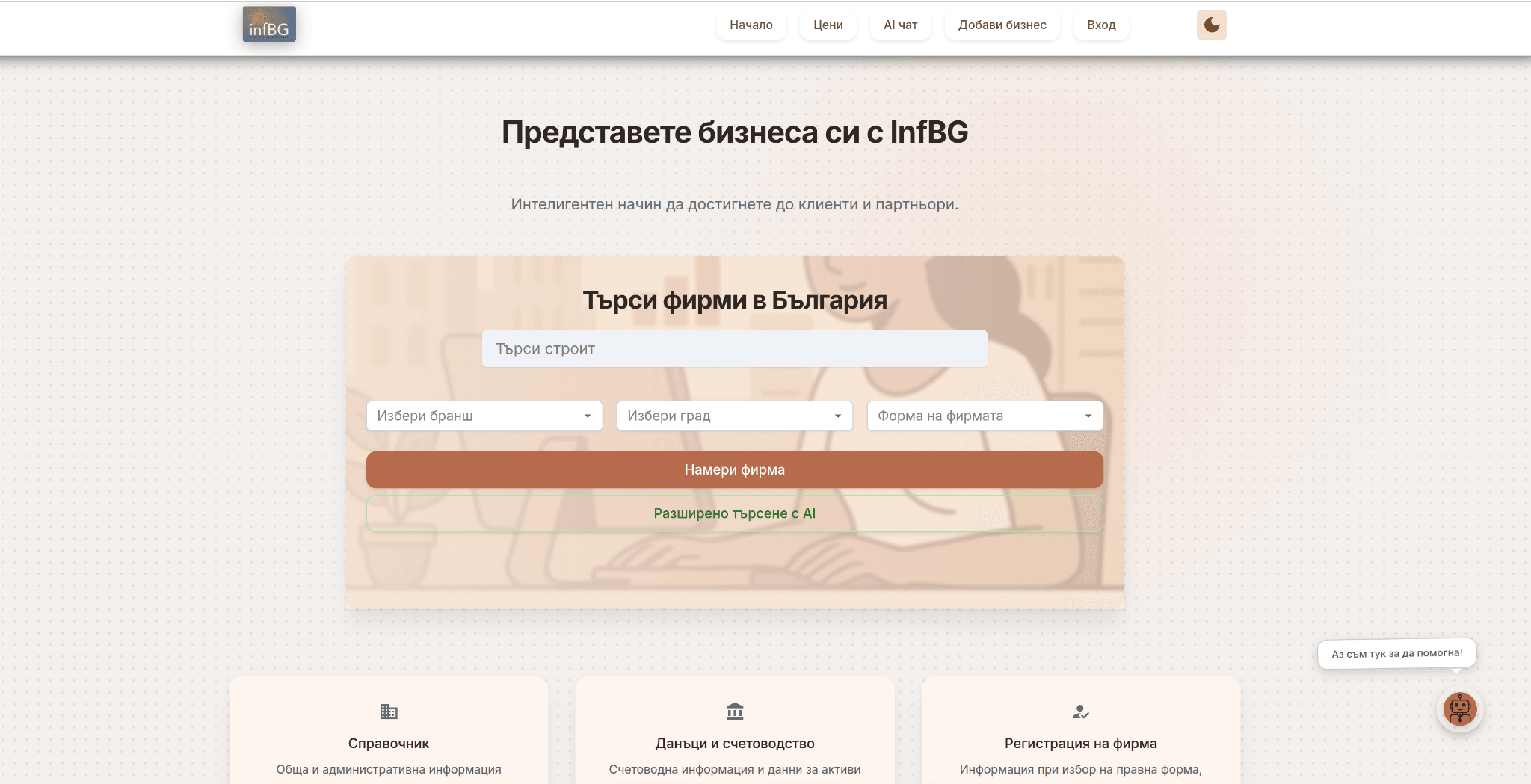Focus the Търси search field
Image resolution: width=1531 pixels, height=784 pixels.
click(735, 348)
